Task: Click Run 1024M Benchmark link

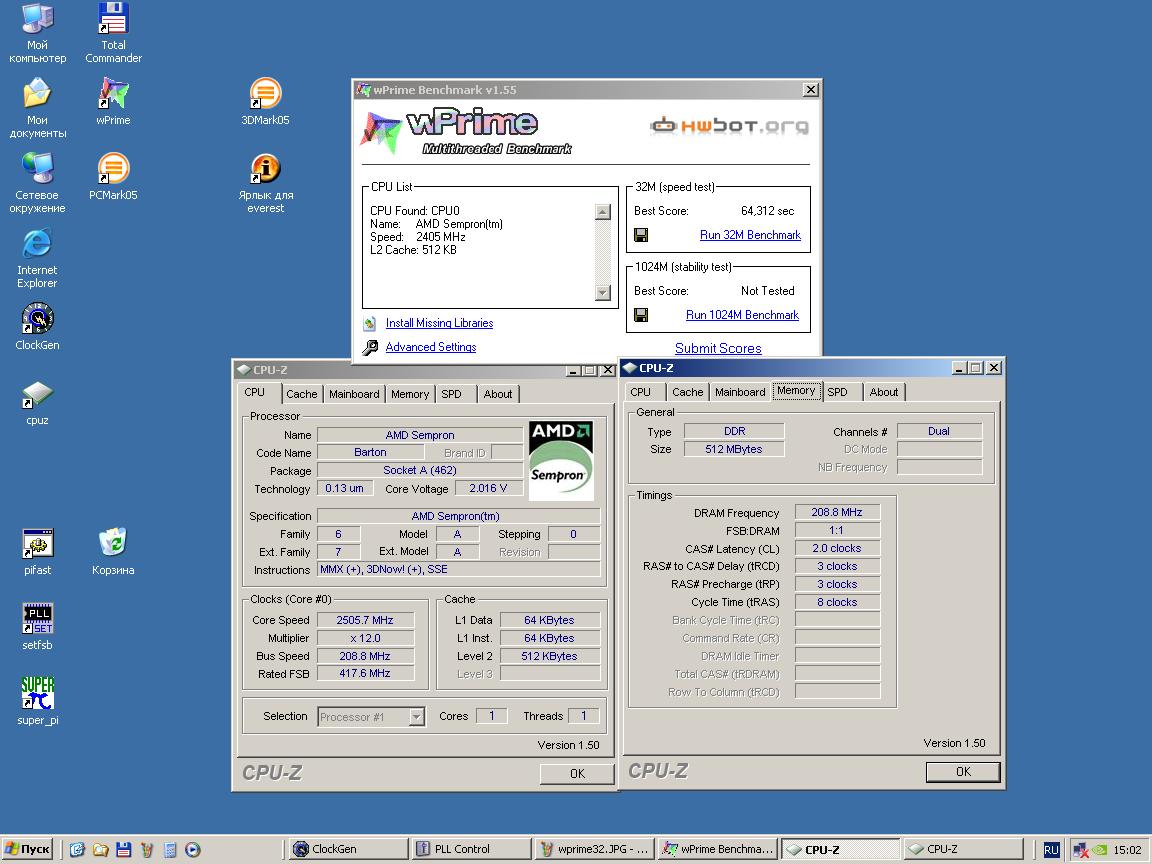Action: 742,315
